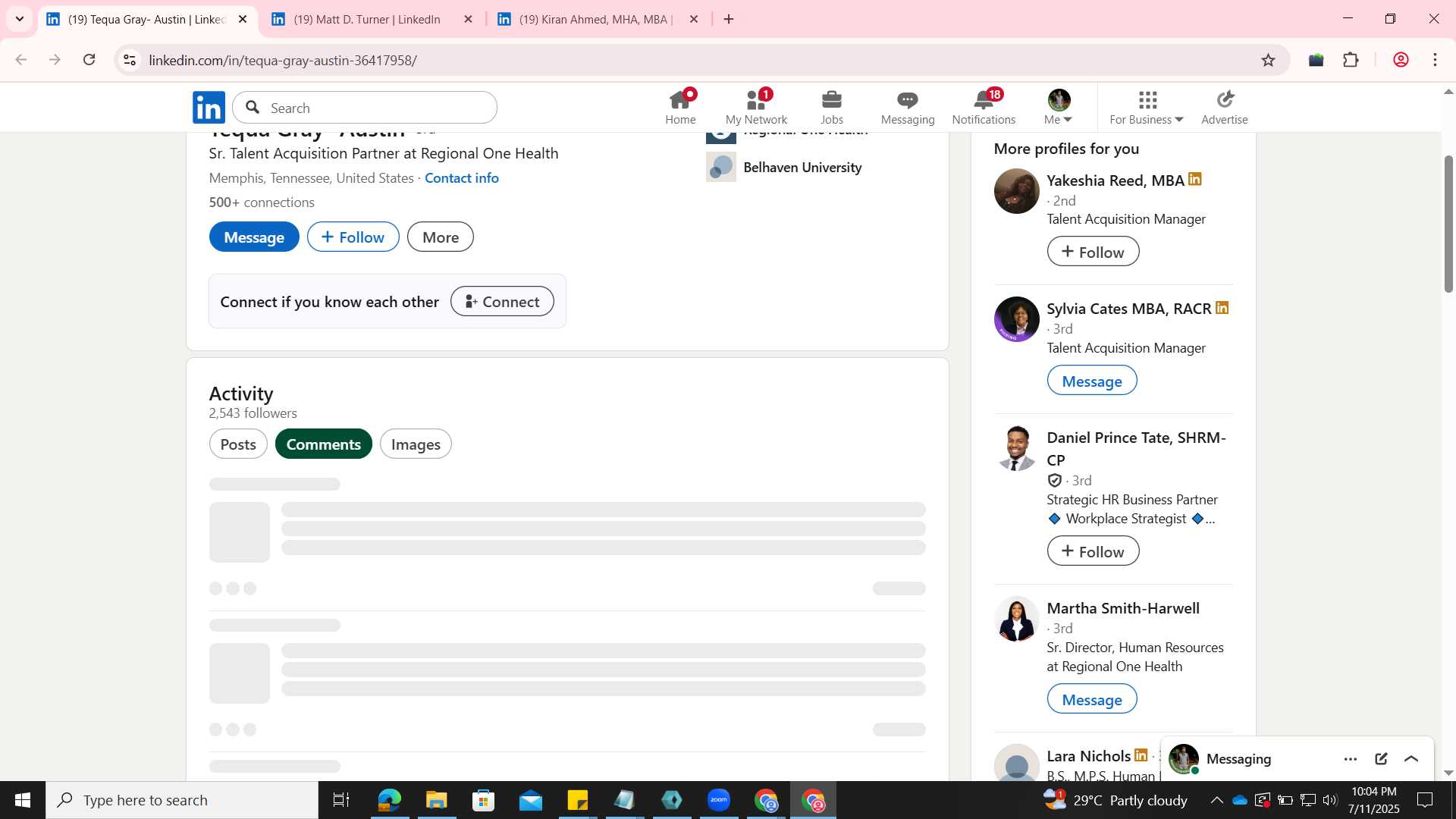Open Advertise icon
The image size is (1456, 819).
(1224, 107)
